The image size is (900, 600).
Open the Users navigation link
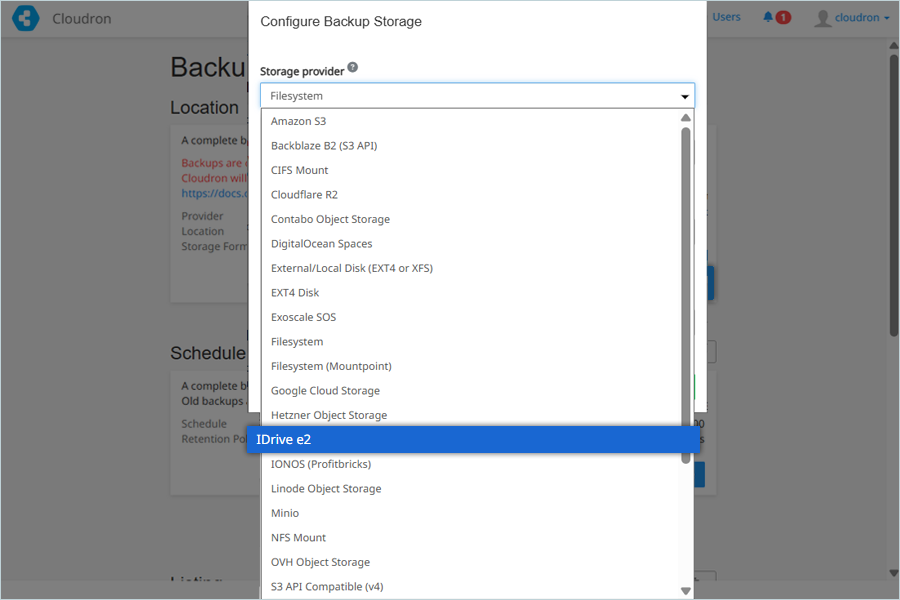726,17
